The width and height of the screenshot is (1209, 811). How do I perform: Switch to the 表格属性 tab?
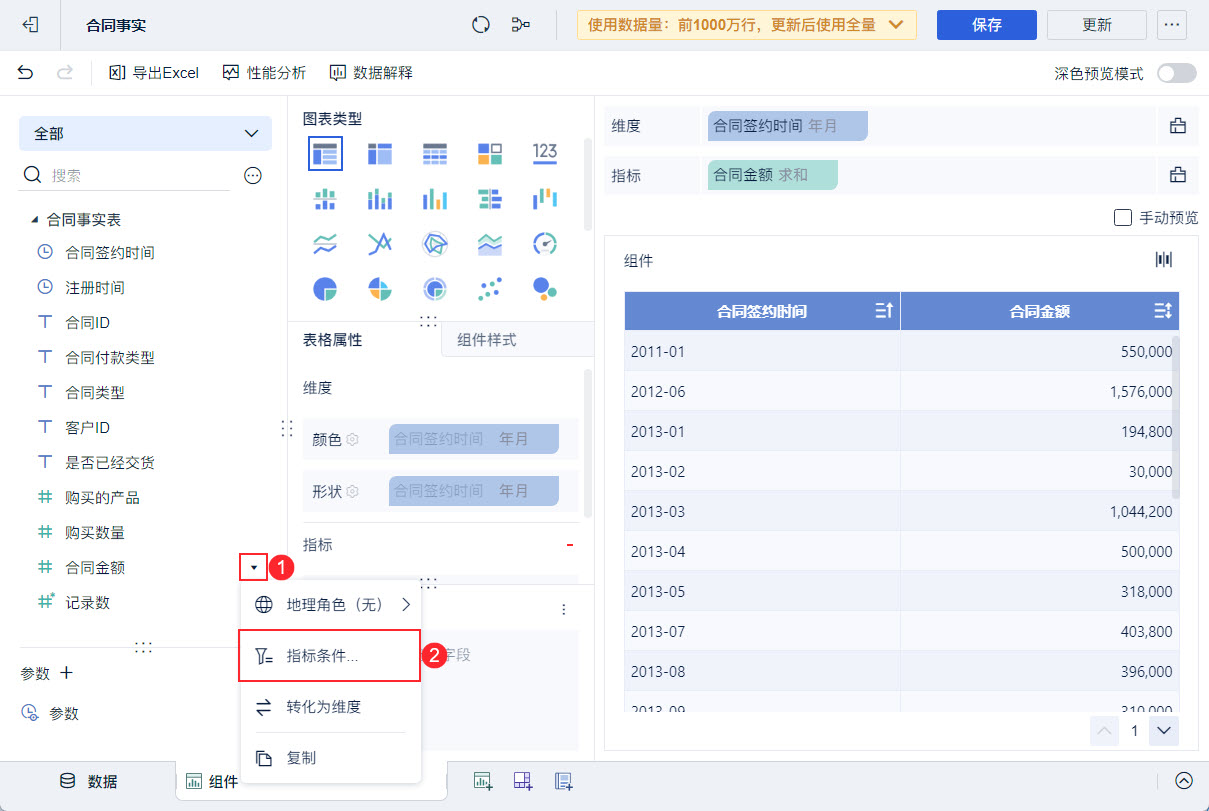(x=333, y=339)
